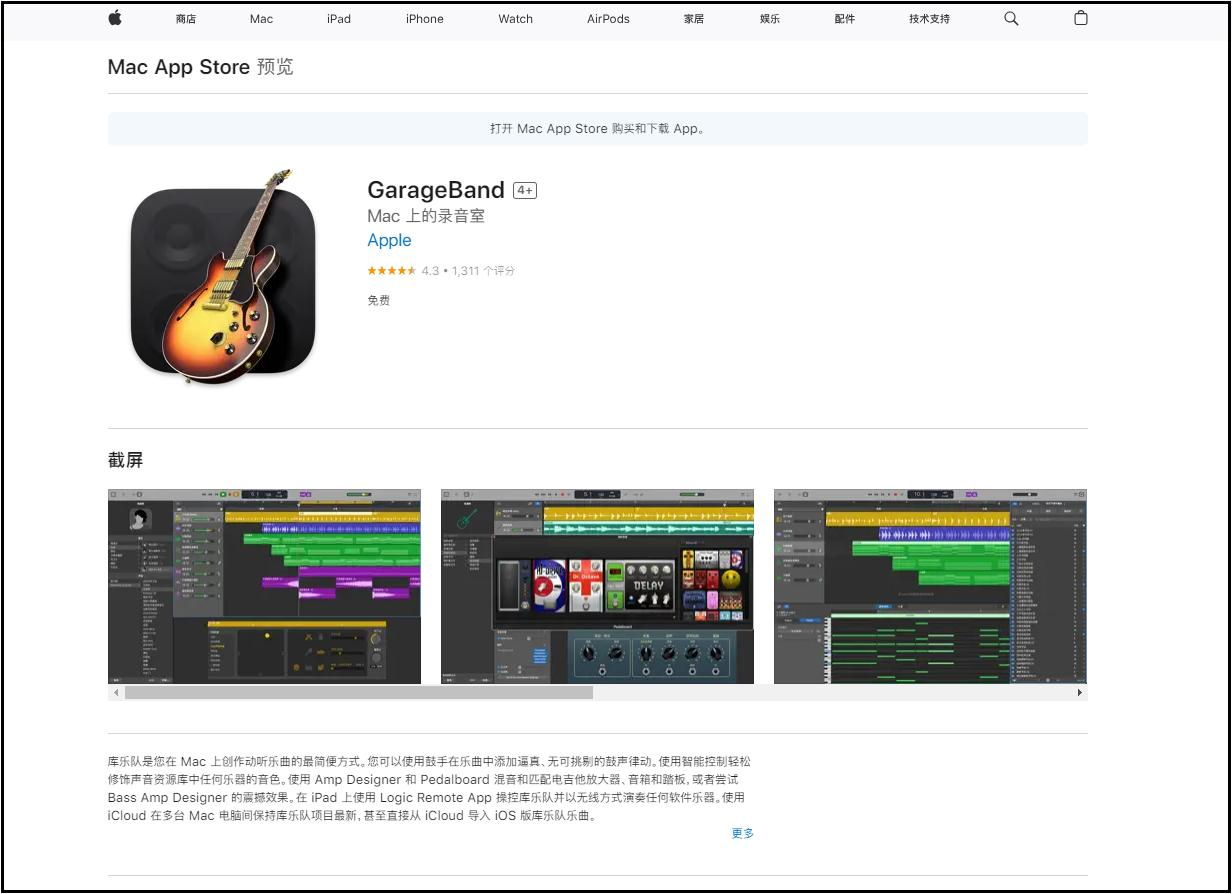1232x894 pixels.
Task: Click the Mac App Store heading link
Action: coord(178,67)
